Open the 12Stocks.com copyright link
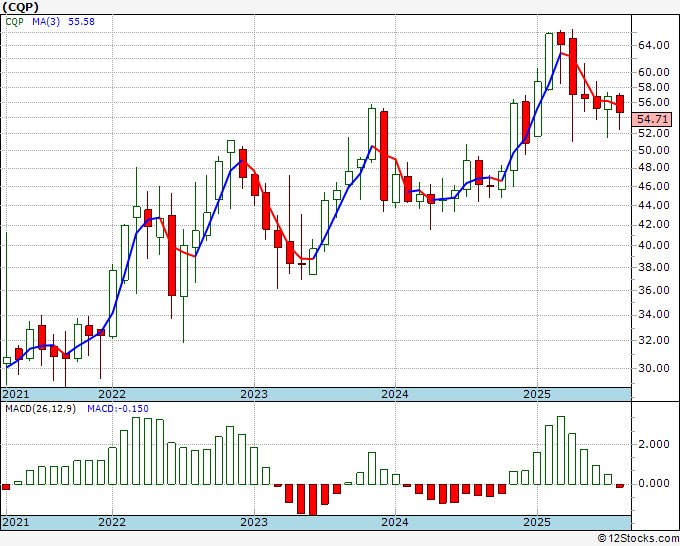 (638, 539)
